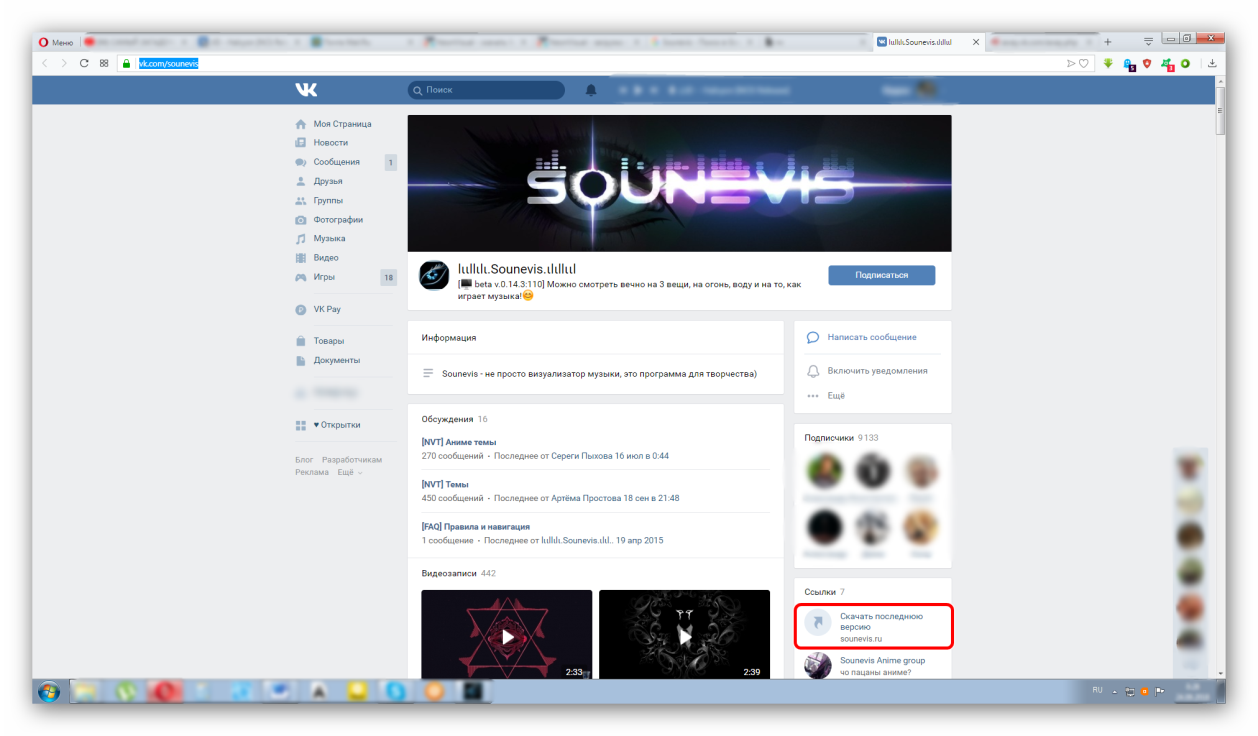Click the Открытки grid icon
The width and height of the screenshot is (1258, 736).
[301, 425]
